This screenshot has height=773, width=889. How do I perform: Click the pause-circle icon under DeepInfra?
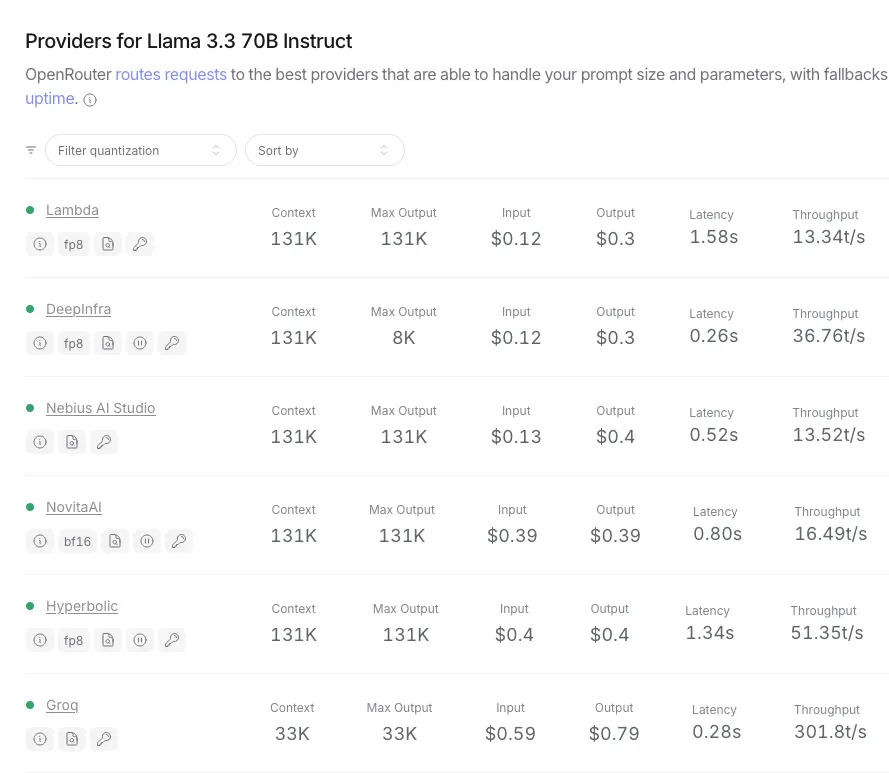click(140, 343)
